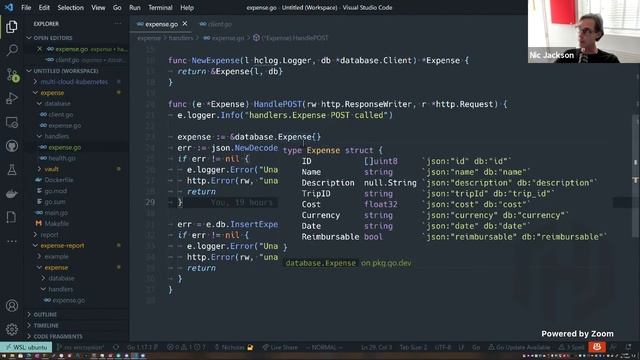
Task: Expand the report folder
Action: [x=49, y=235]
